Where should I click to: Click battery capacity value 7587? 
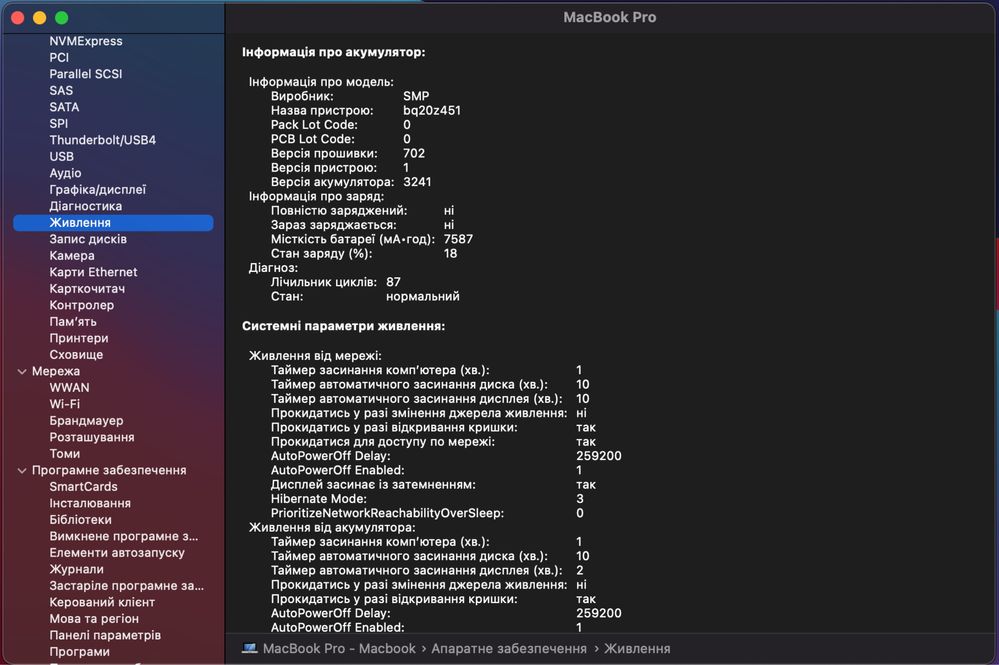pyautogui.click(x=458, y=240)
